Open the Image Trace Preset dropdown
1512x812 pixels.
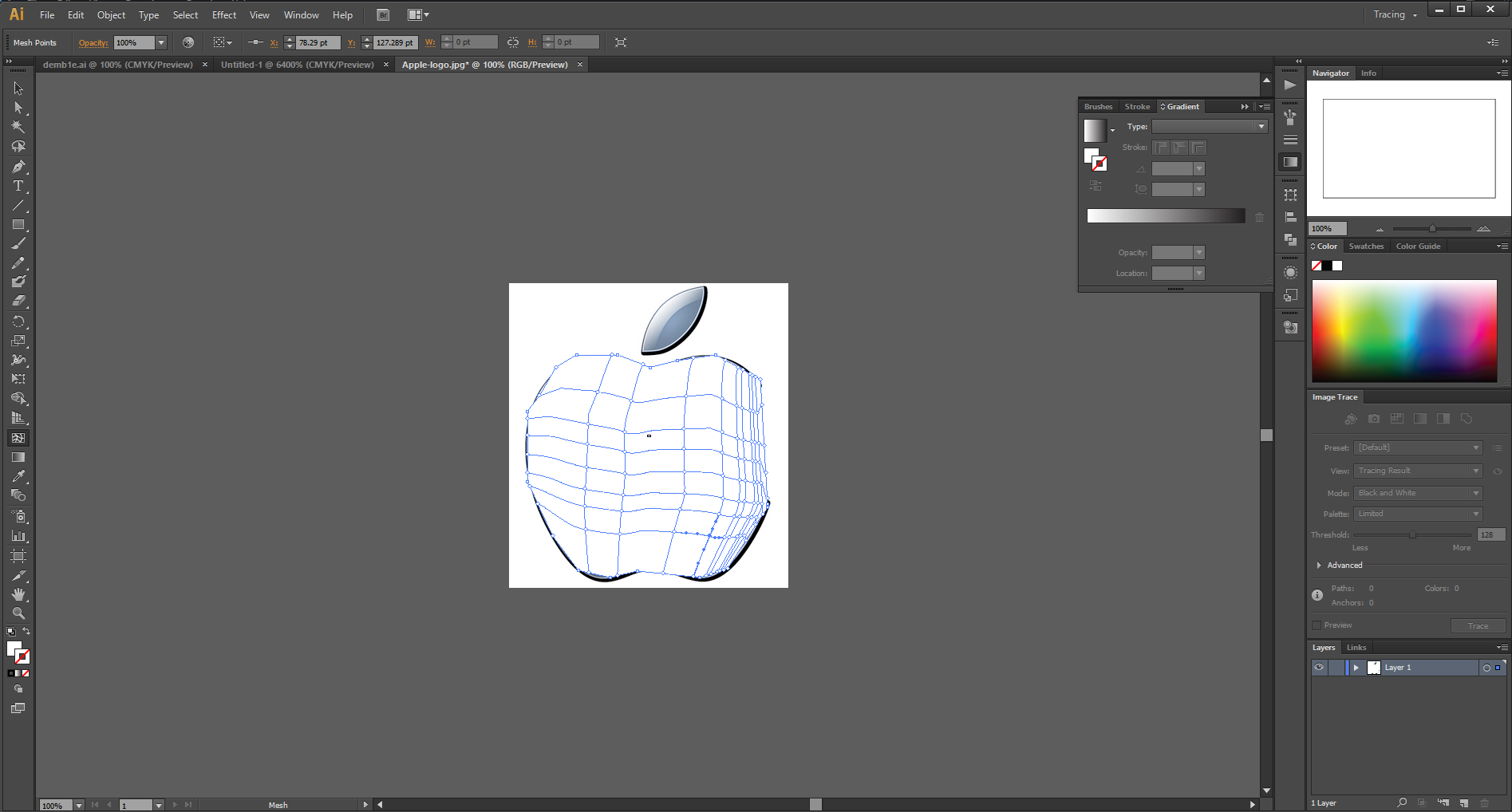point(1418,448)
